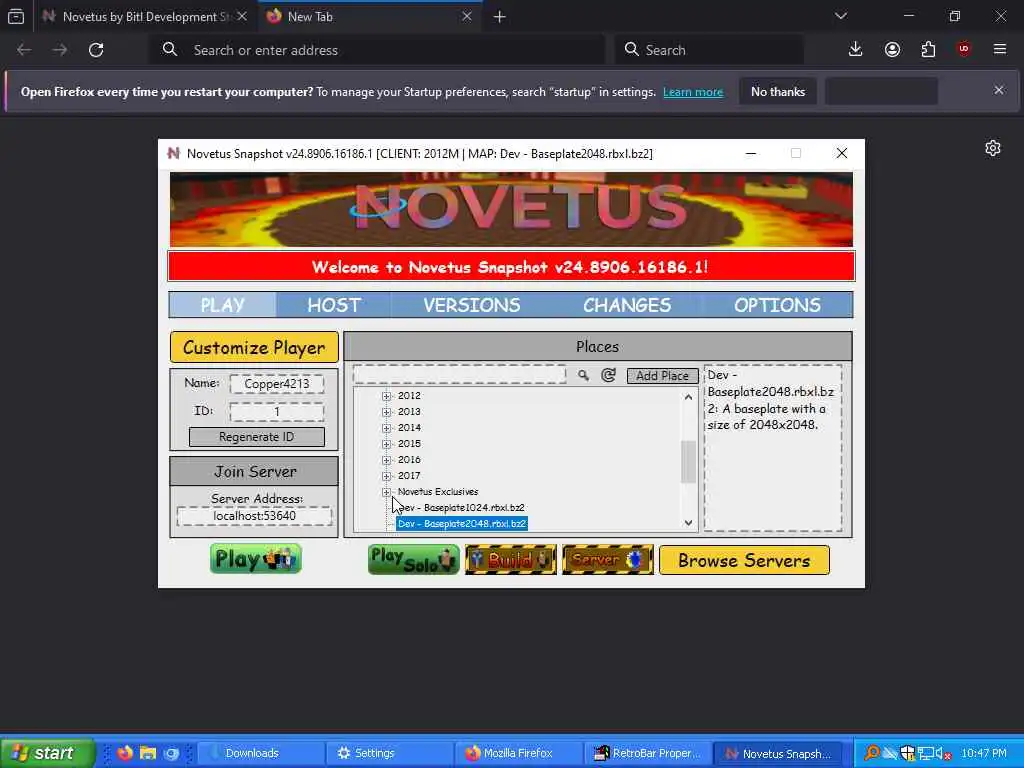Expand the 2012 folder in places tree
The image size is (1024, 768).
click(387, 396)
